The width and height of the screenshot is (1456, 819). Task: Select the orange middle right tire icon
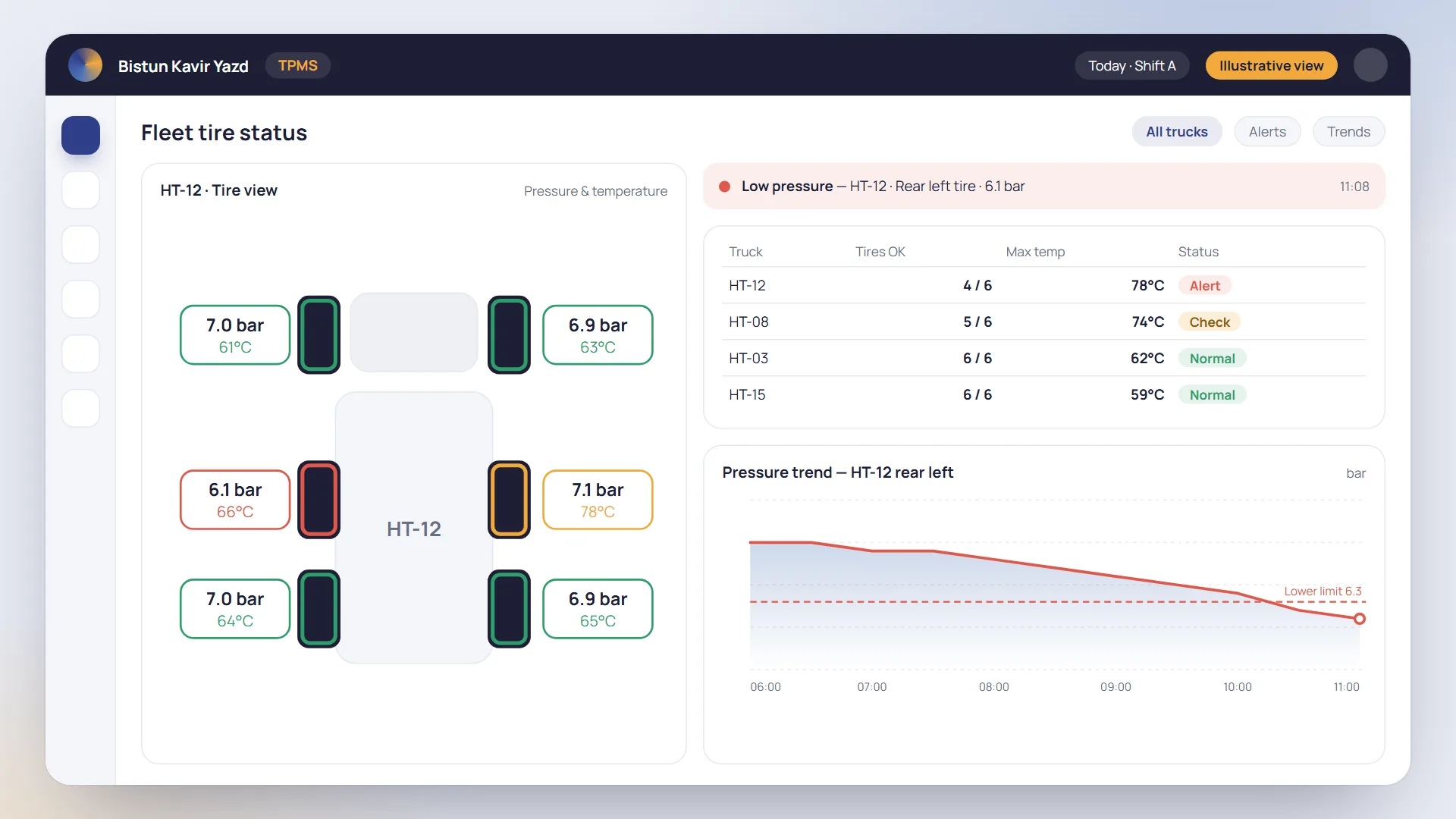509,499
